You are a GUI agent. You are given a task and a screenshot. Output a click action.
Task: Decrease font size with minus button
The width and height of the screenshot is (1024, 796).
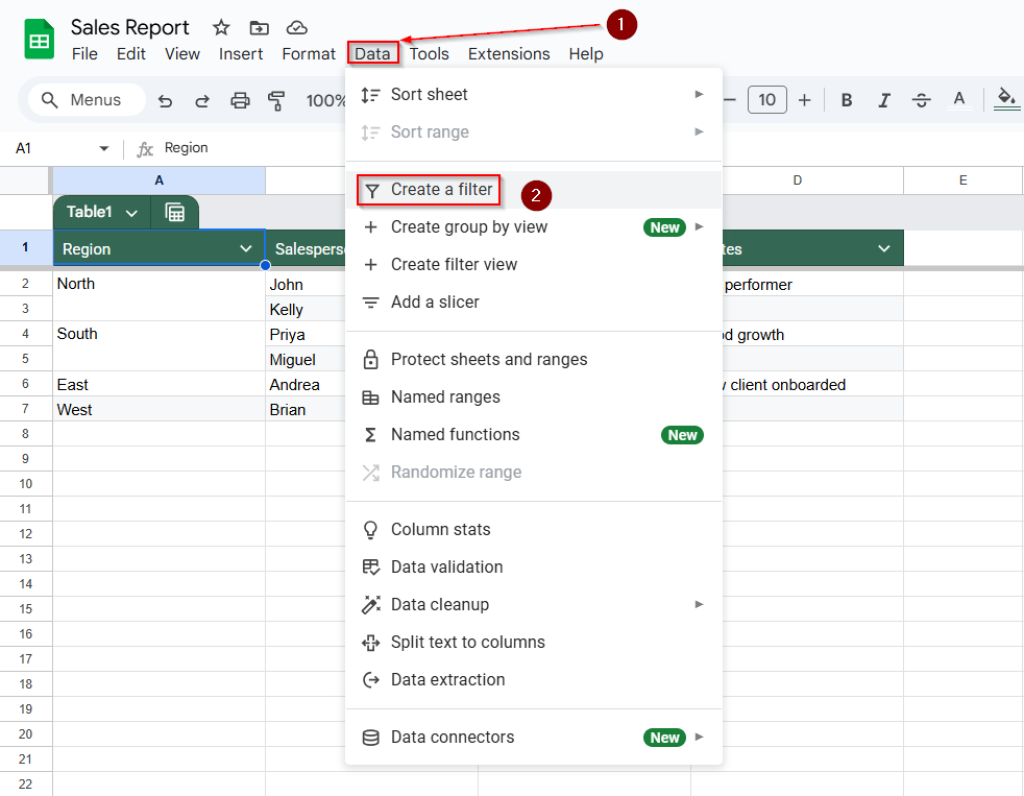point(730,100)
